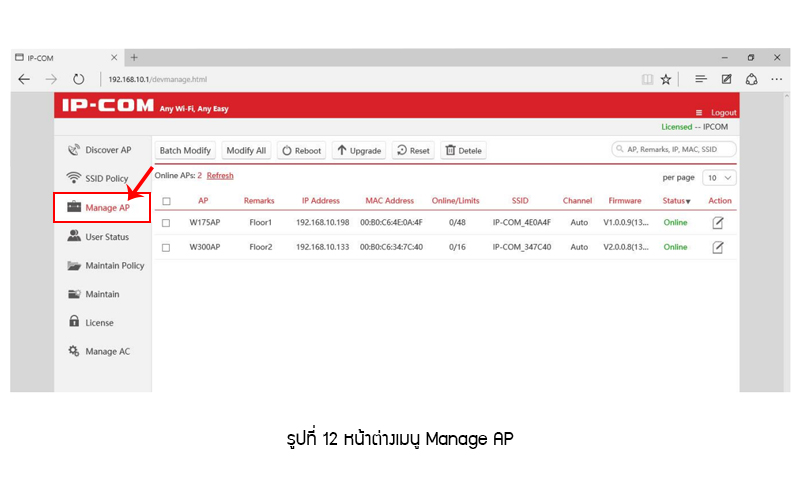Click the edit icon for W300AP
800x500 pixels.
pos(717,247)
